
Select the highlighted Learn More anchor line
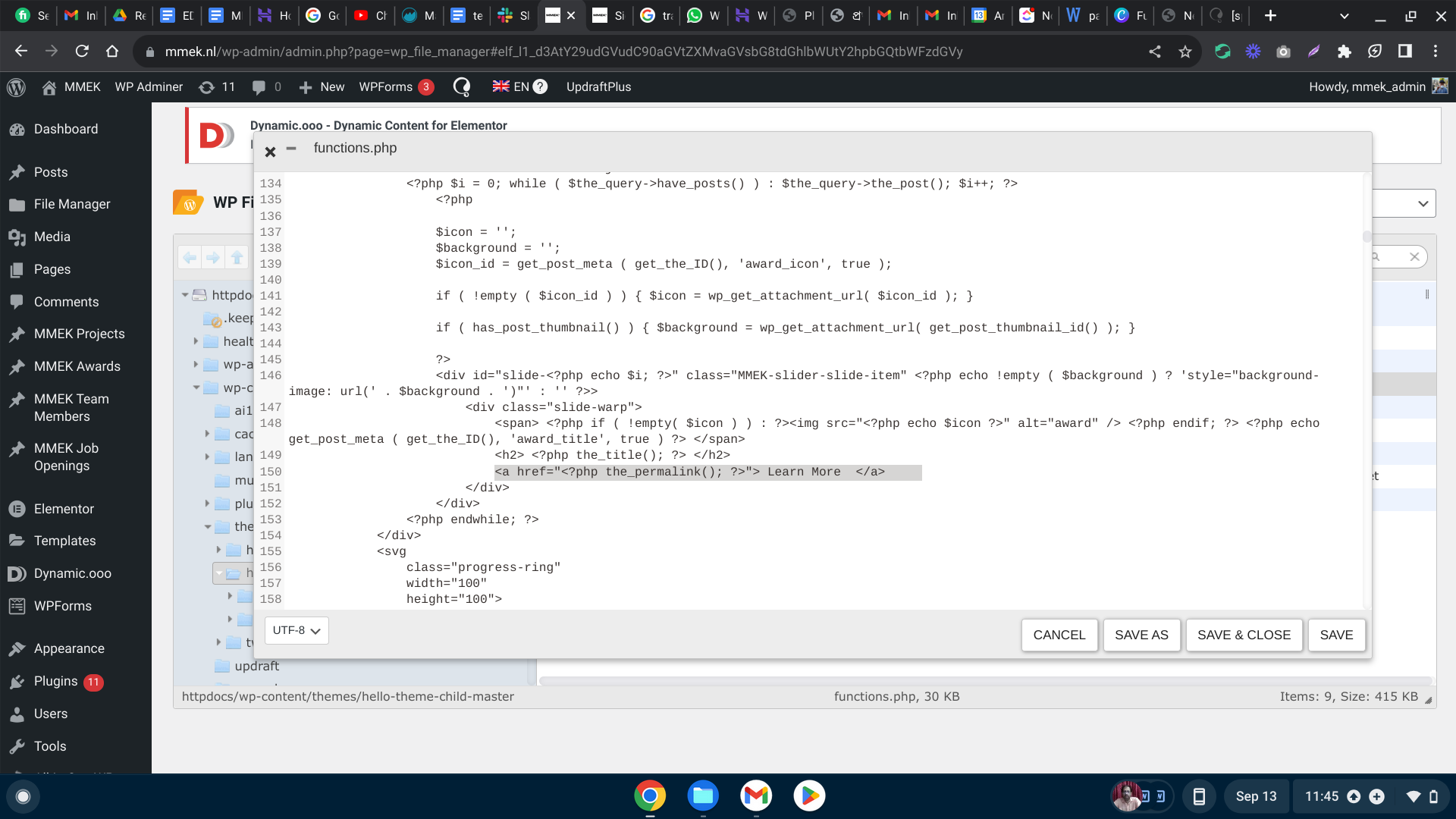pyautogui.click(x=708, y=472)
